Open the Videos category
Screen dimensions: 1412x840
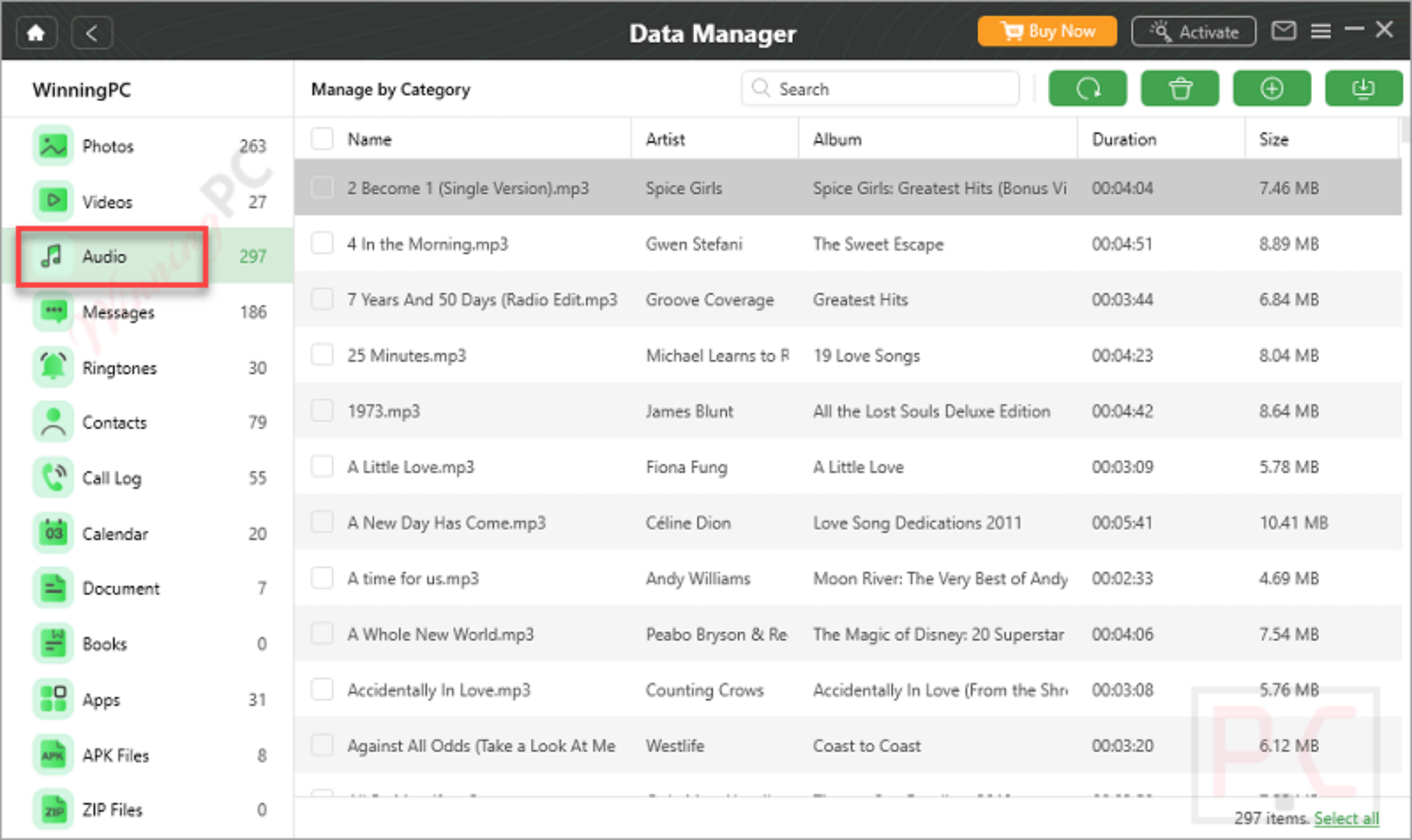(x=148, y=201)
